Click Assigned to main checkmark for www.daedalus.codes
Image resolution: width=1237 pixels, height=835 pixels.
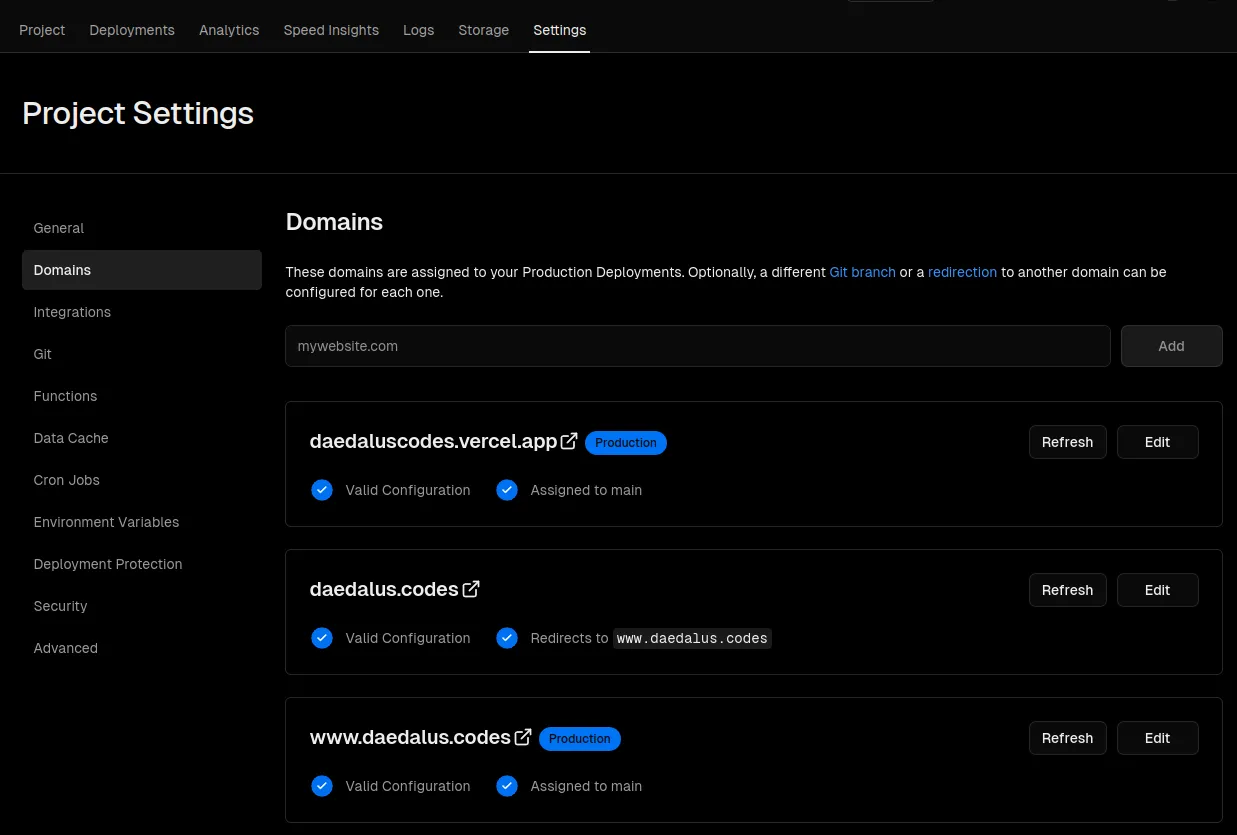point(507,786)
